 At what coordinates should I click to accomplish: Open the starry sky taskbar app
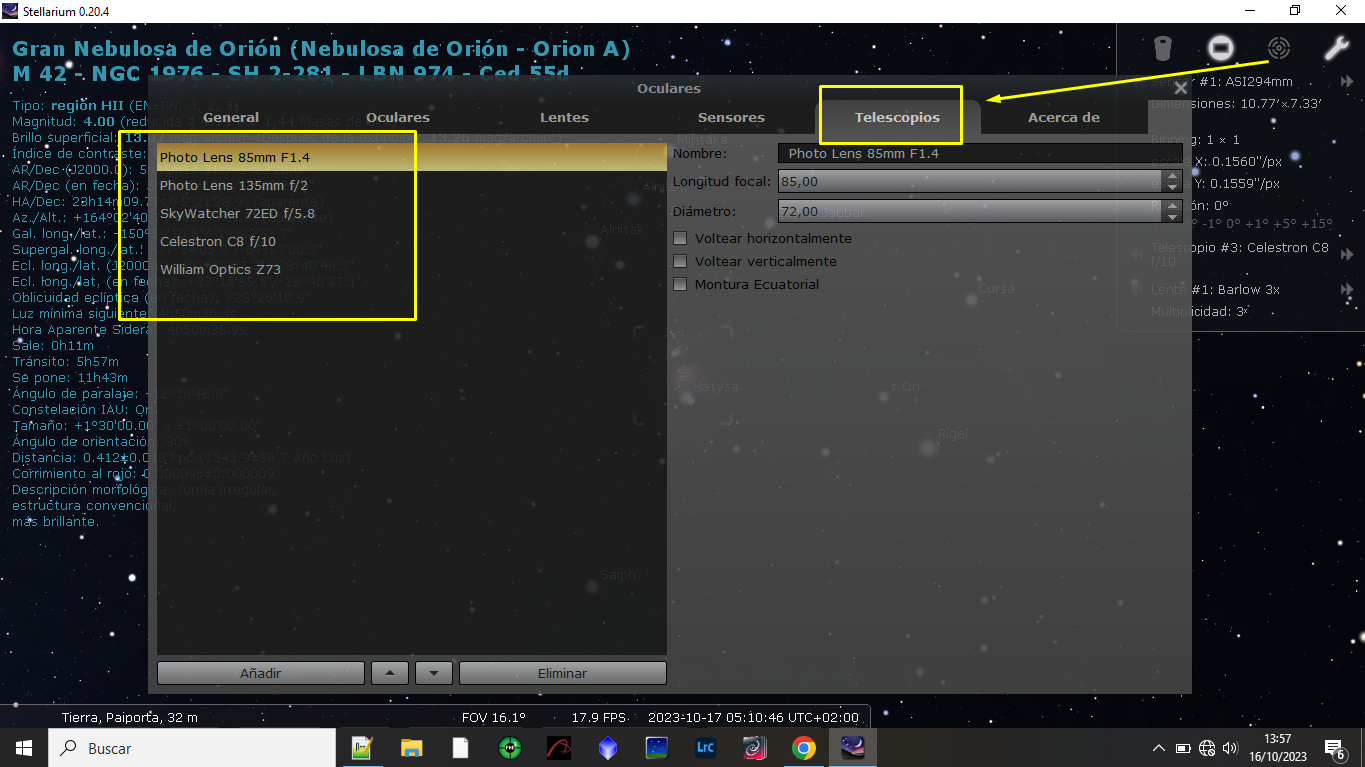657,748
